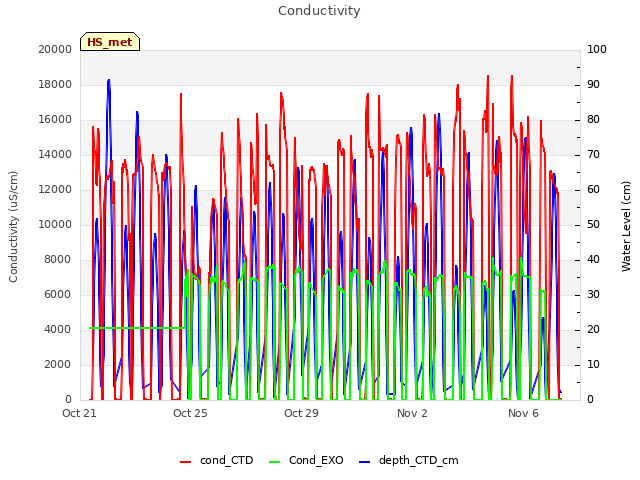Click the 20 water level axis label
The image size is (640, 480).
[593, 330]
